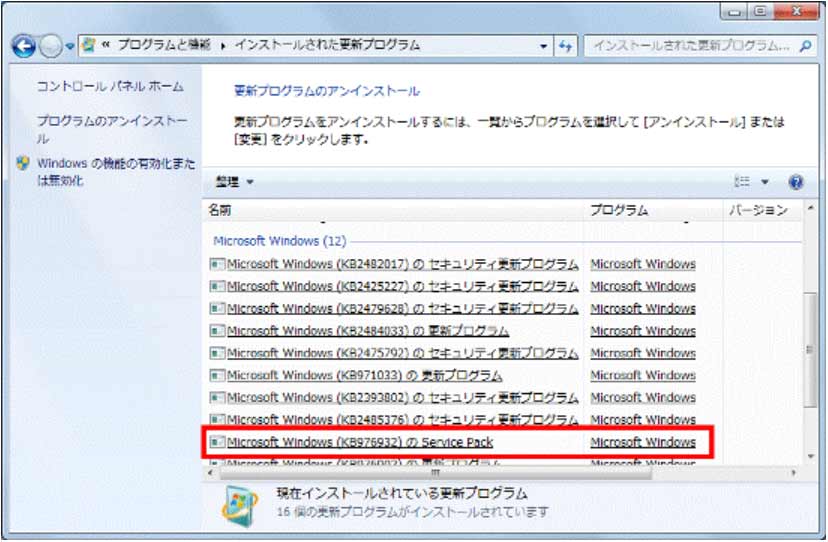Click Microsoft Windows program cell for KB976932

pos(643,442)
